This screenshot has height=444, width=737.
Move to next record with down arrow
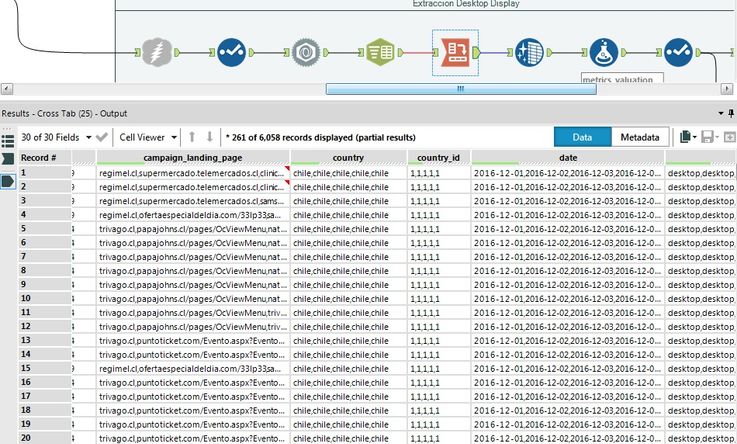[x=210, y=137]
